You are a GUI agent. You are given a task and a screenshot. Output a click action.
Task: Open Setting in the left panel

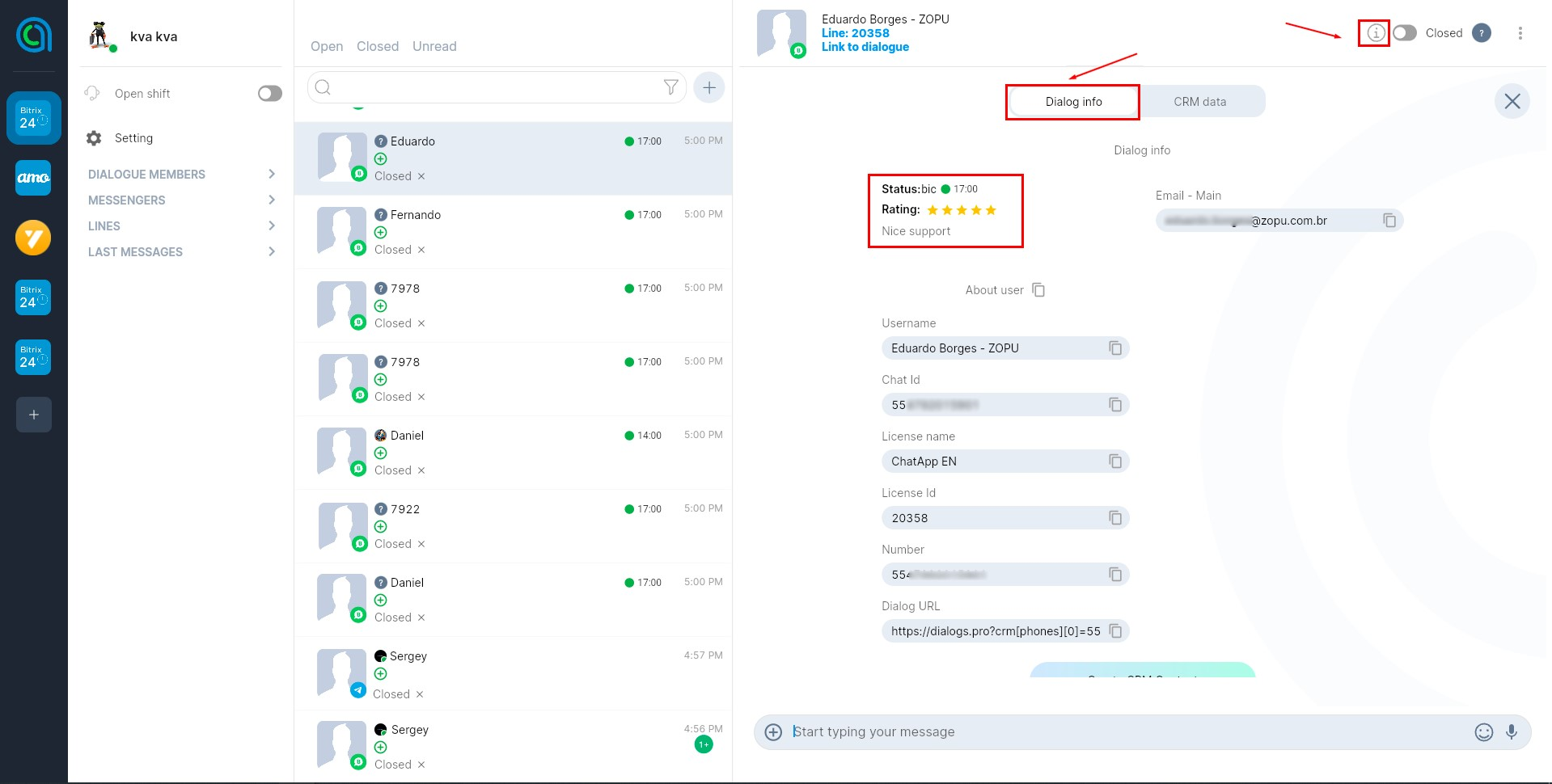click(133, 138)
